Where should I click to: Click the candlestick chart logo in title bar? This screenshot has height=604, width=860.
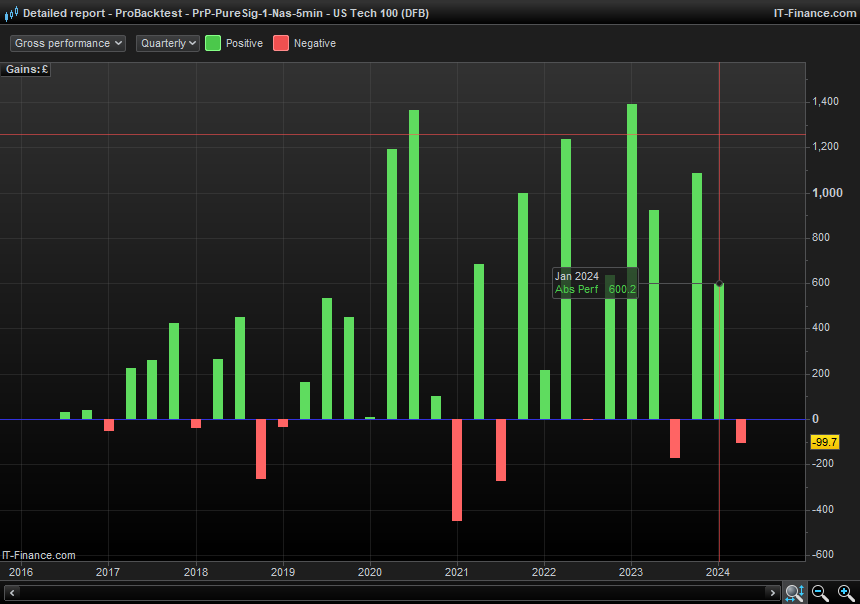tap(10, 13)
